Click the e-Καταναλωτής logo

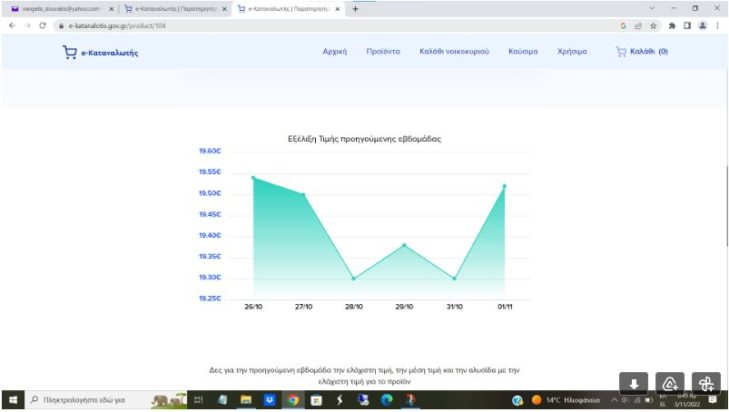(100, 52)
